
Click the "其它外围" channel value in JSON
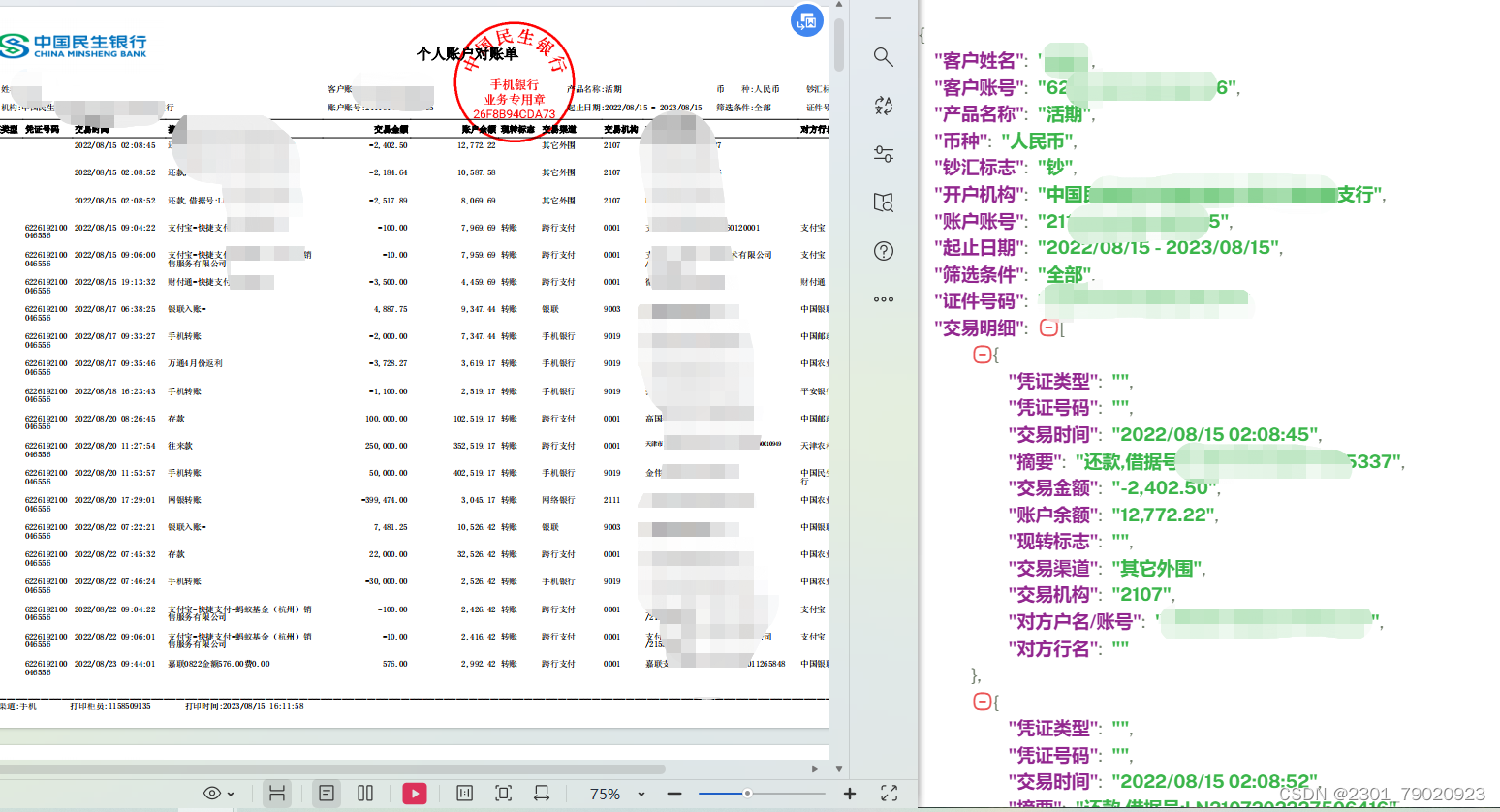point(1156,569)
